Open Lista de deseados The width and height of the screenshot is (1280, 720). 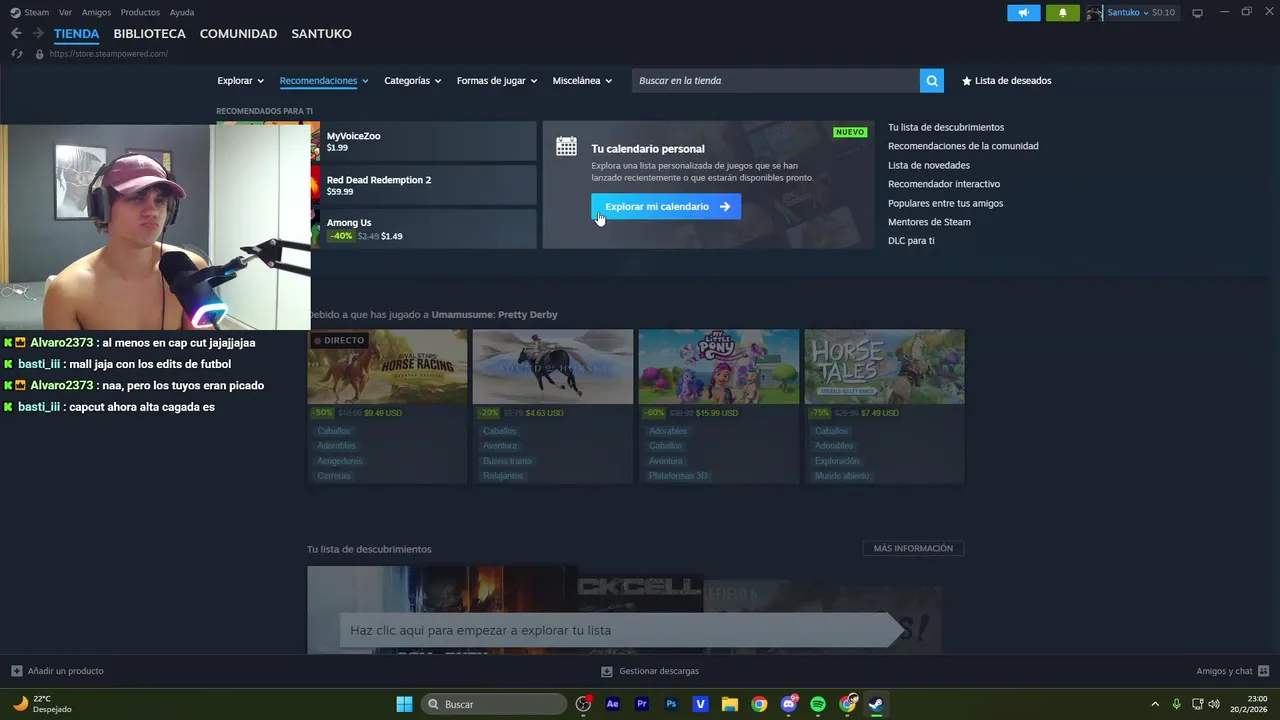coord(1006,81)
